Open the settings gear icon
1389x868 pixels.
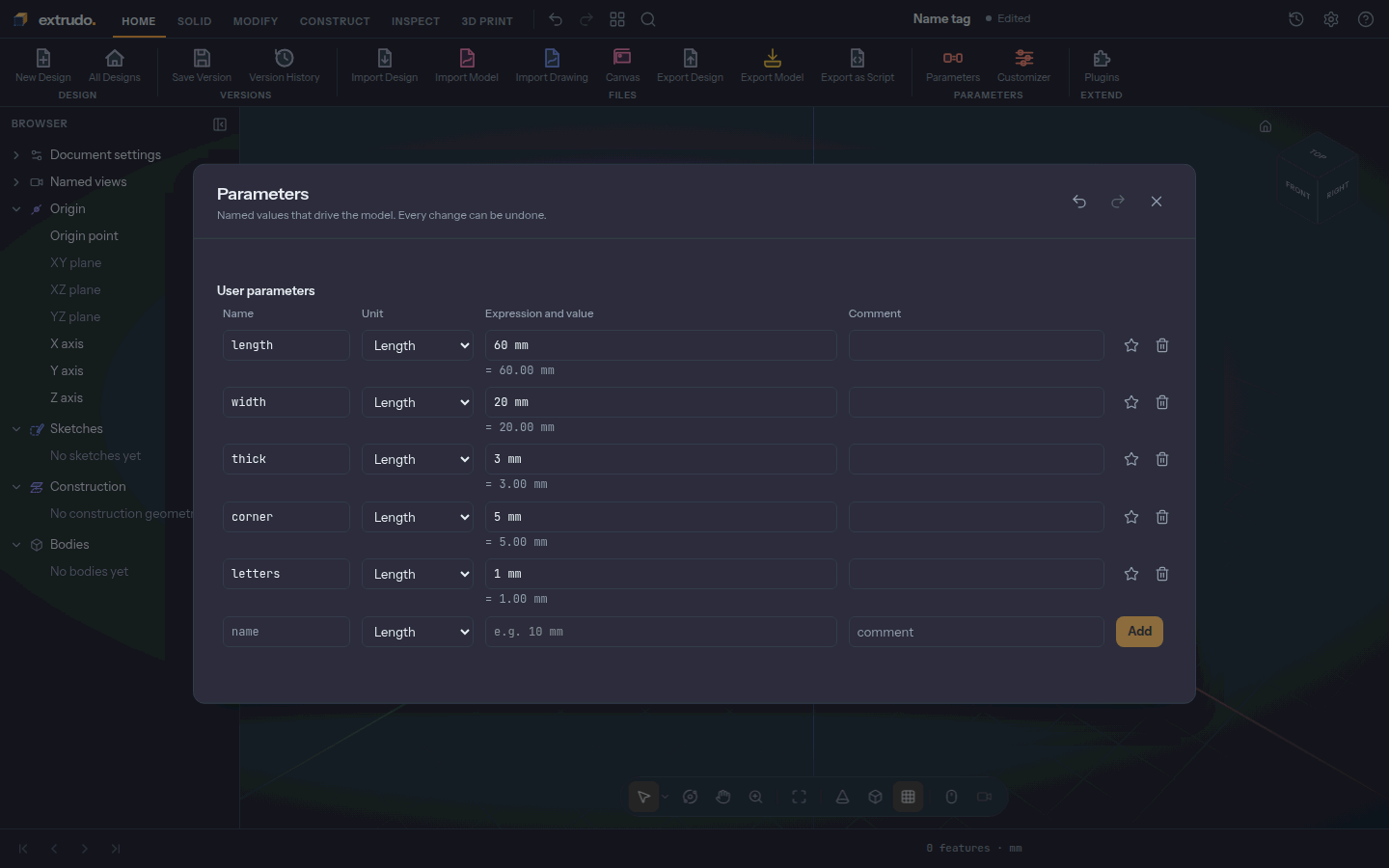pos(1331,19)
